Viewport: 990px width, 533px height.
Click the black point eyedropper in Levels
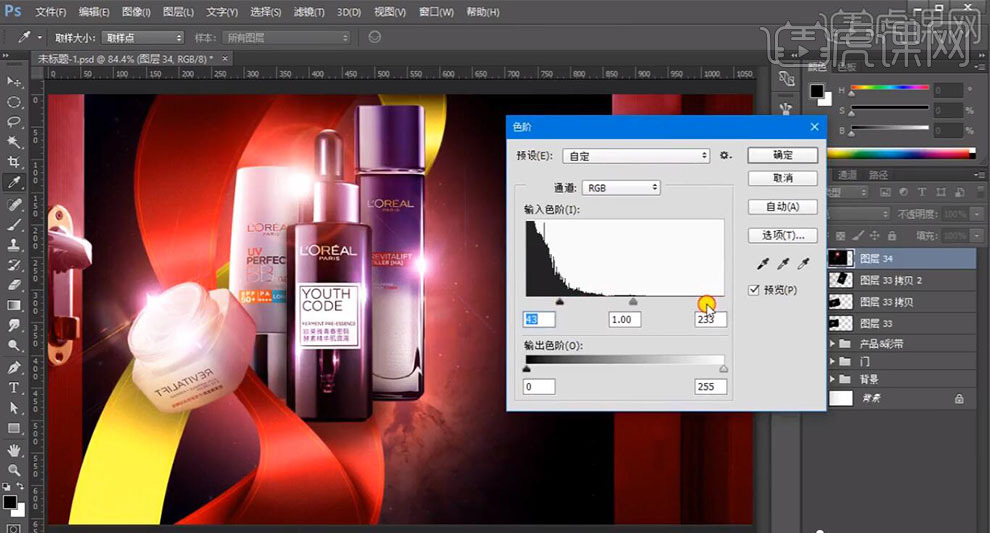[x=763, y=265]
